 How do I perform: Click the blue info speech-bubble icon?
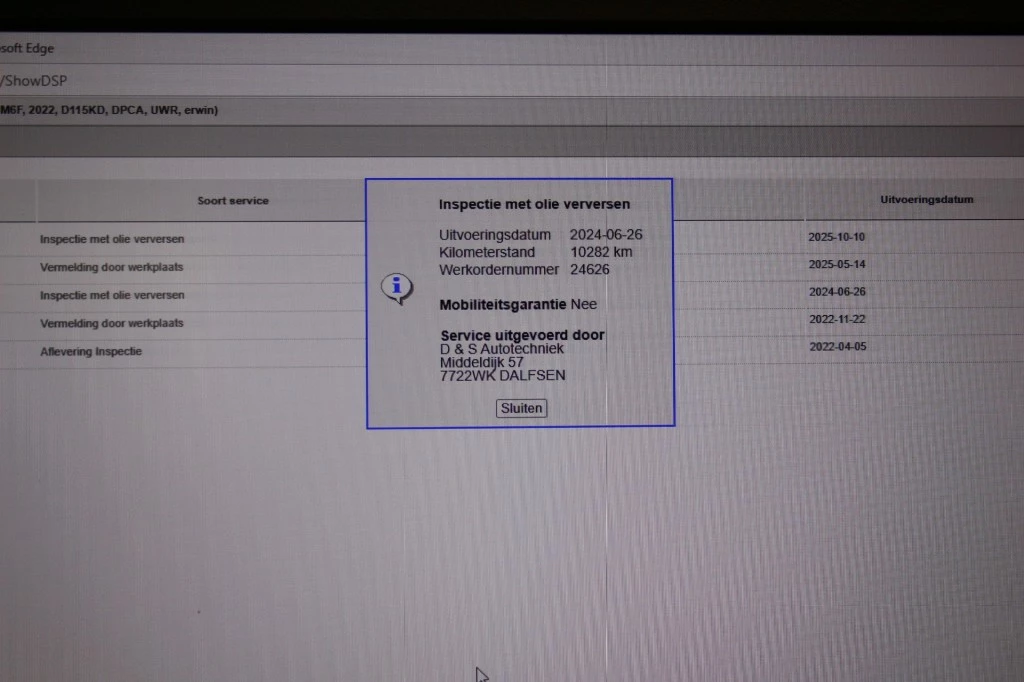(396, 288)
